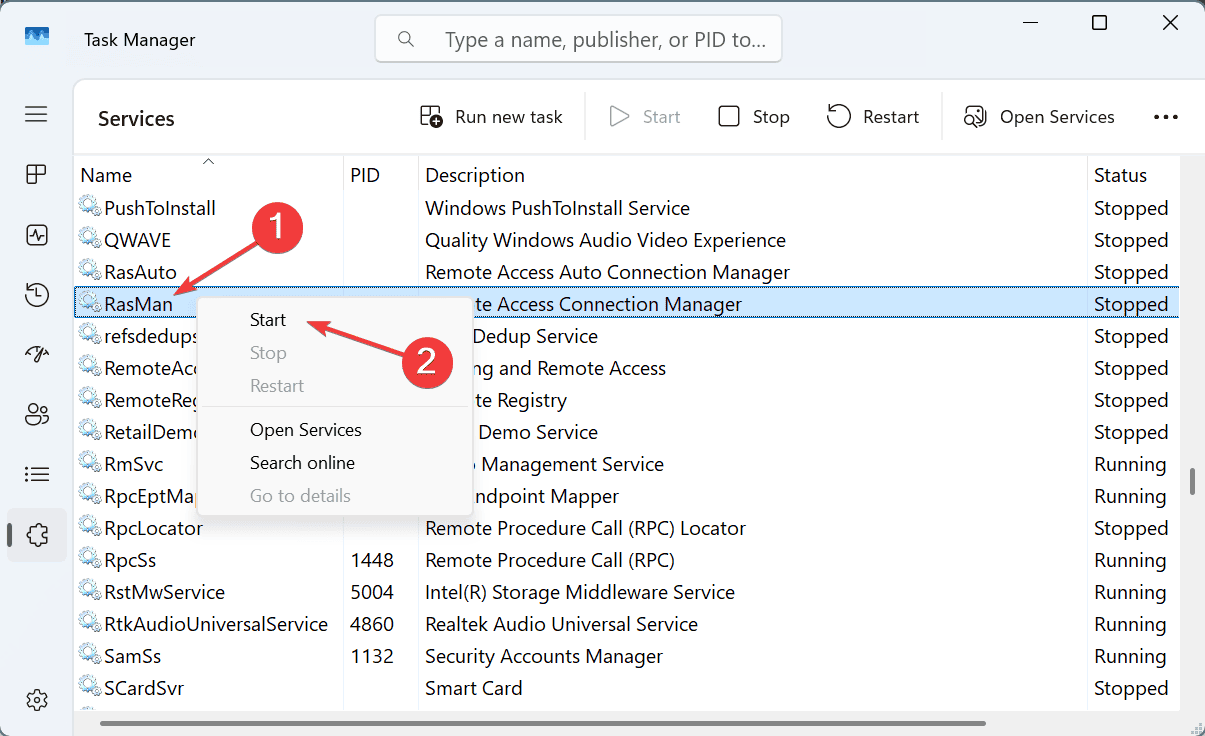Screen dimensions: 1205x736
Task: Click the vertical scrollbar thumb
Action: click(x=1192, y=480)
